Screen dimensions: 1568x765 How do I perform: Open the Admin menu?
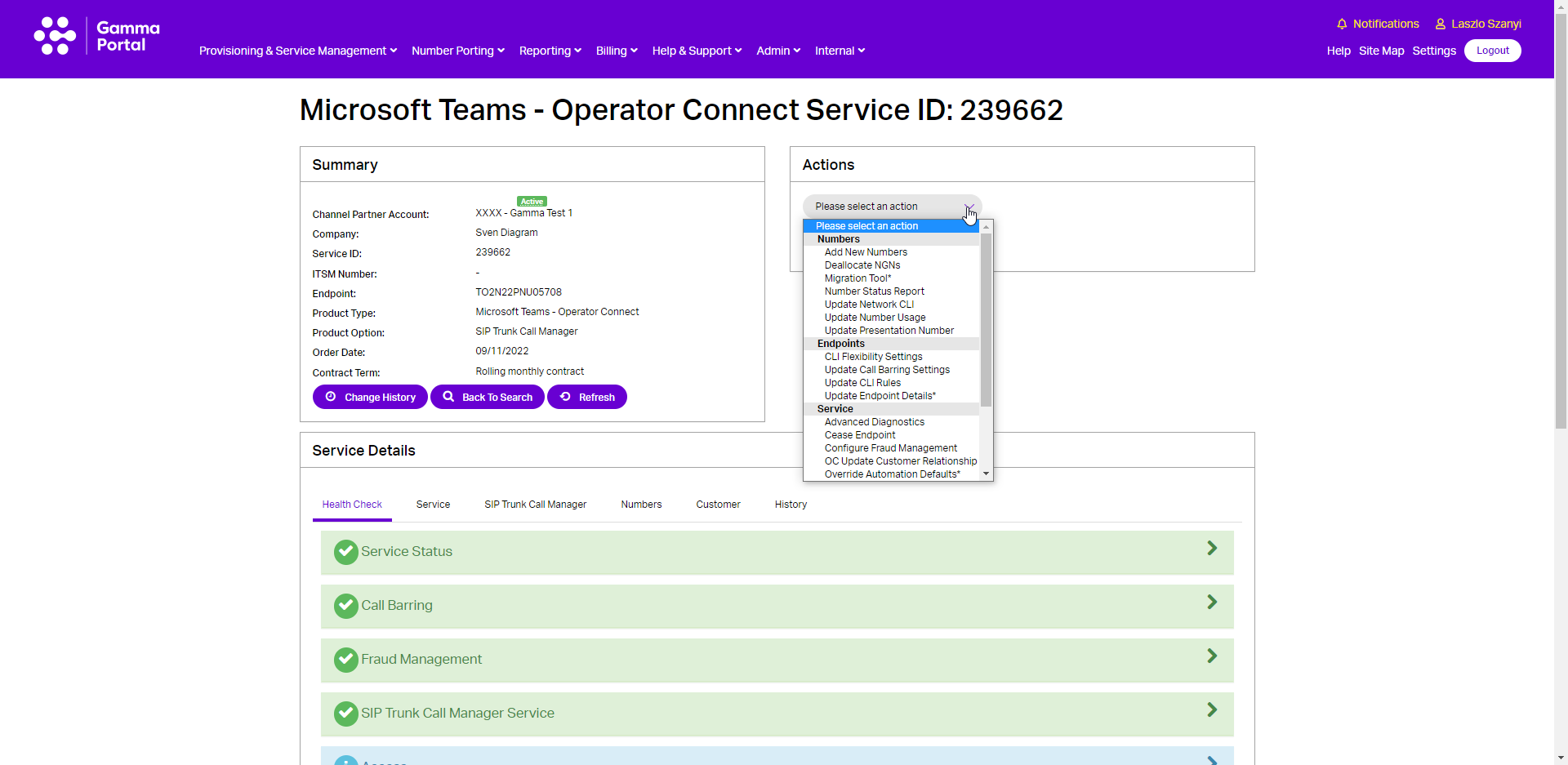pos(778,51)
